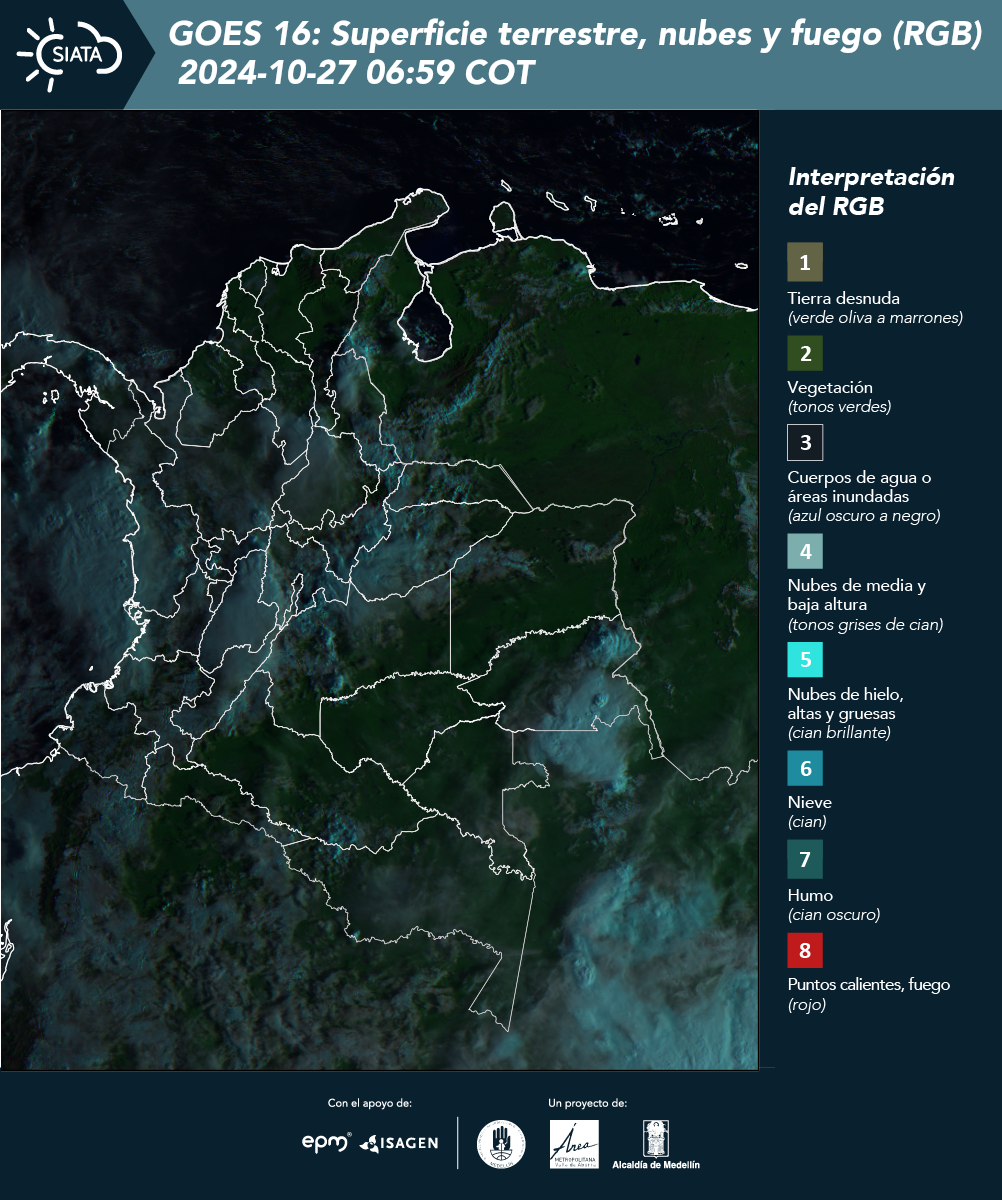Image resolution: width=1002 pixels, height=1200 pixels.
Task: Click the epm logo
Action: pyautogui.click(x=326, y=1142)
